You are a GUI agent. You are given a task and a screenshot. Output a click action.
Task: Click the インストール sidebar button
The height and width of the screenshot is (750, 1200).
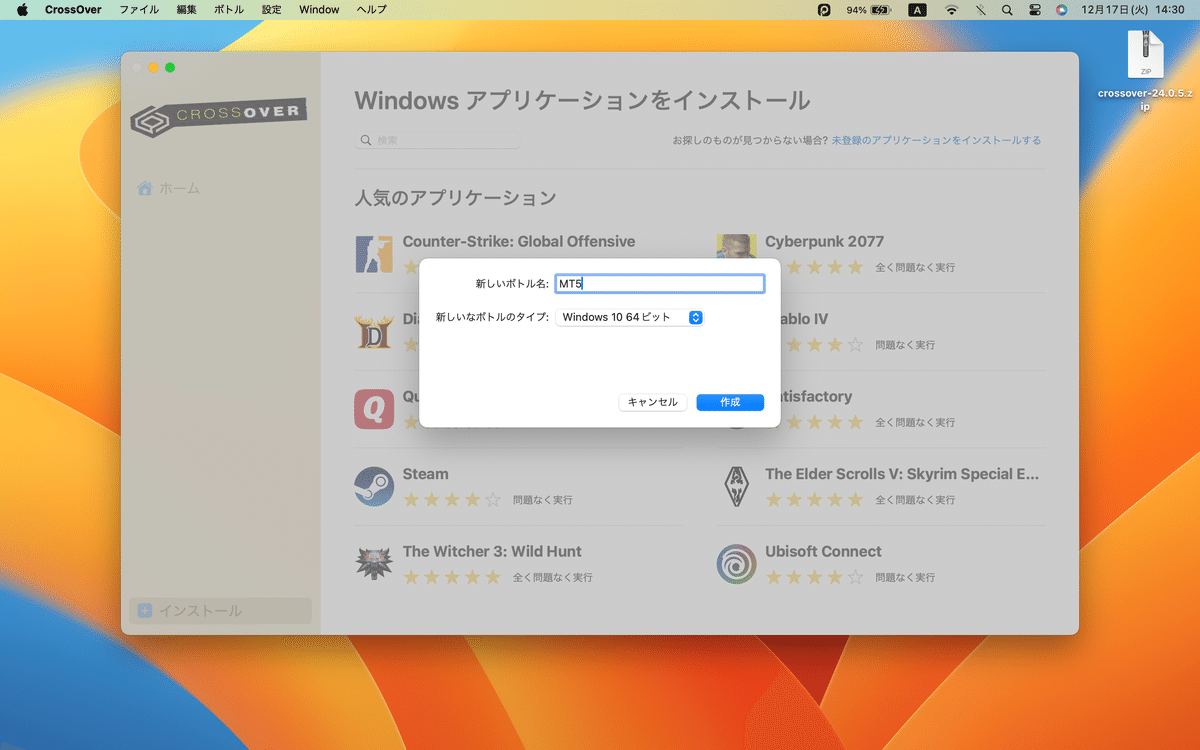click(220, 610)
